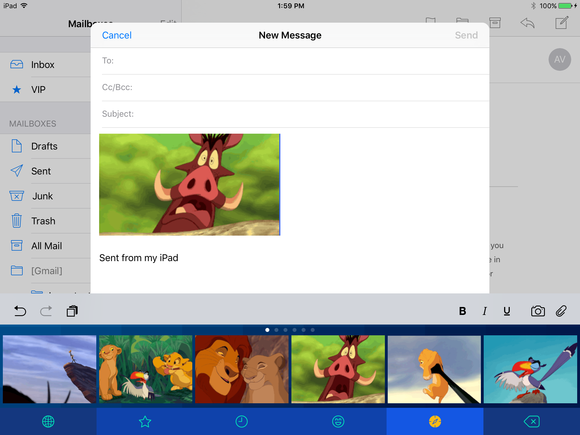The height and width of the screenshot is (435, 580).
Task: Tap the battery indicator in status bar
Action: [x=566, y=6]
